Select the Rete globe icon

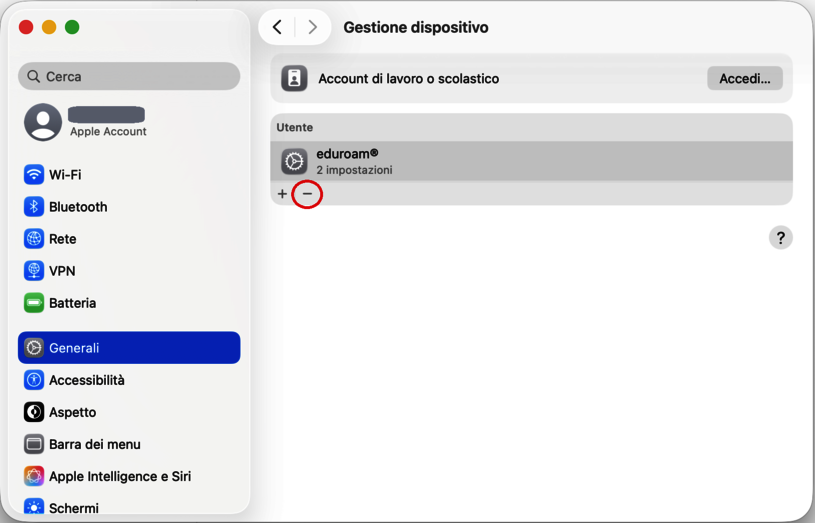[34, 239]
